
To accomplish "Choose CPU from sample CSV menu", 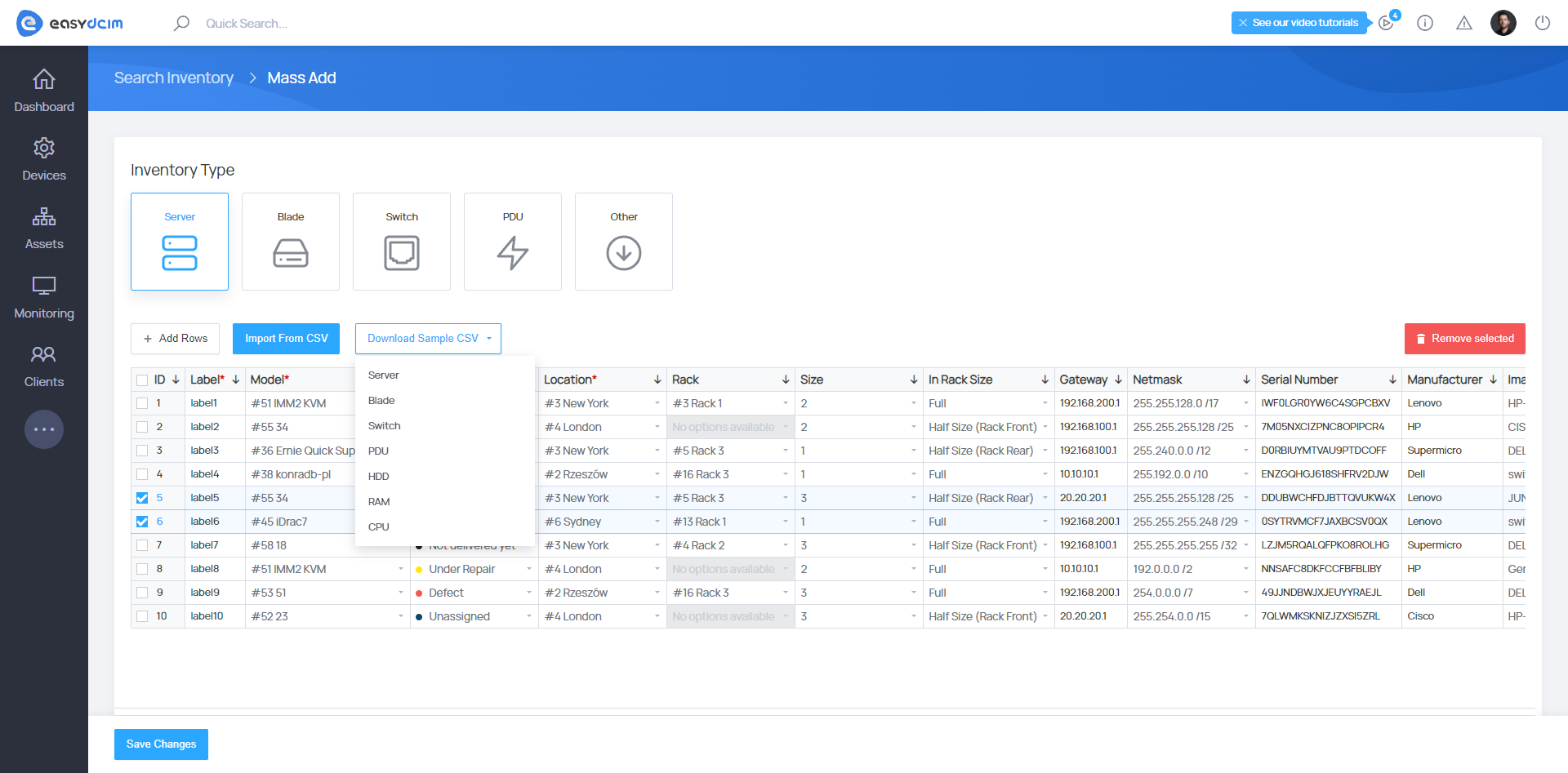I will pyautogui.click(x=445, y=527).
